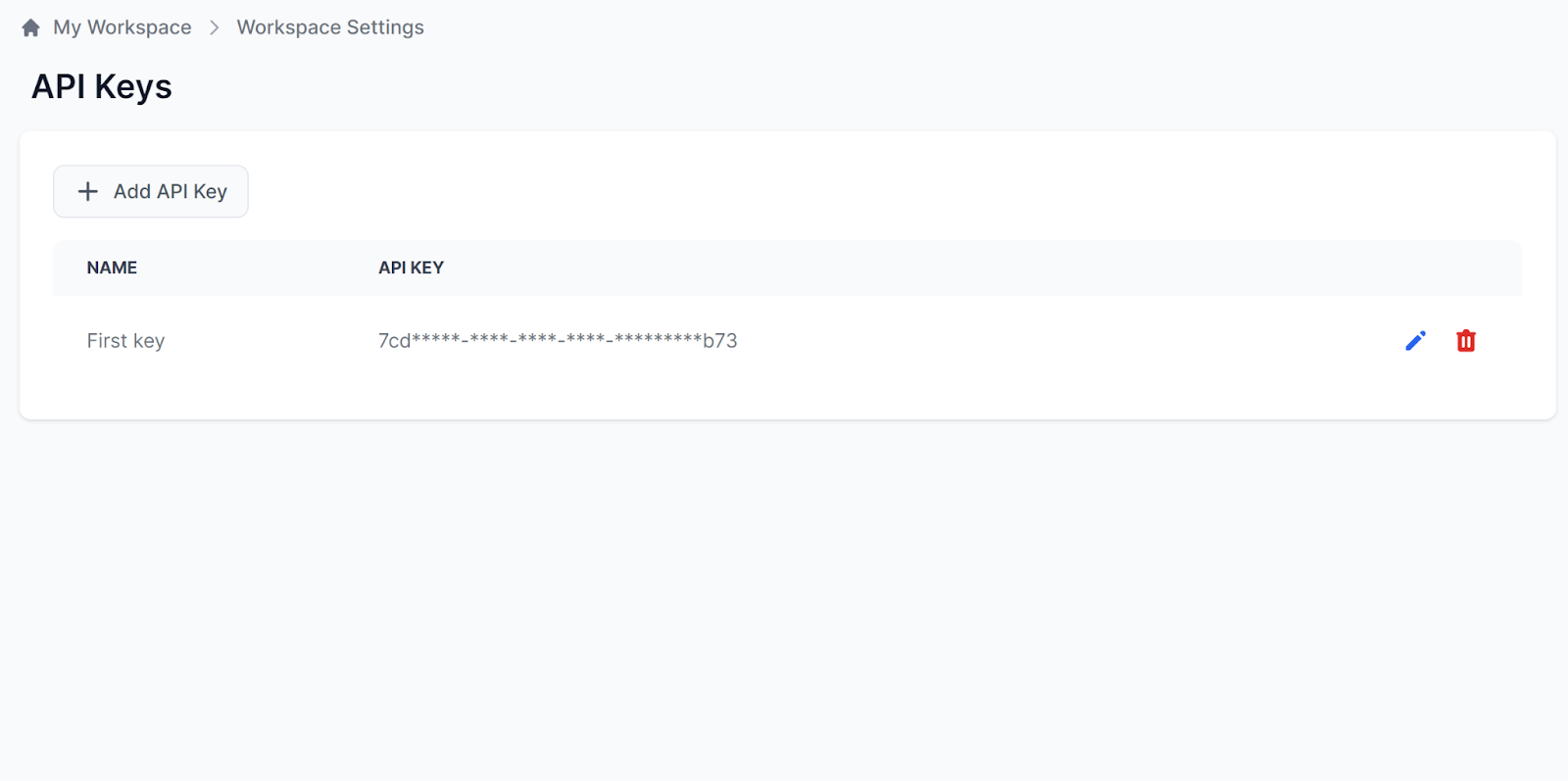Click inside the API keys card panel
The width and height of the screenshot is (1568, 781).
click(x=784, y=392)
